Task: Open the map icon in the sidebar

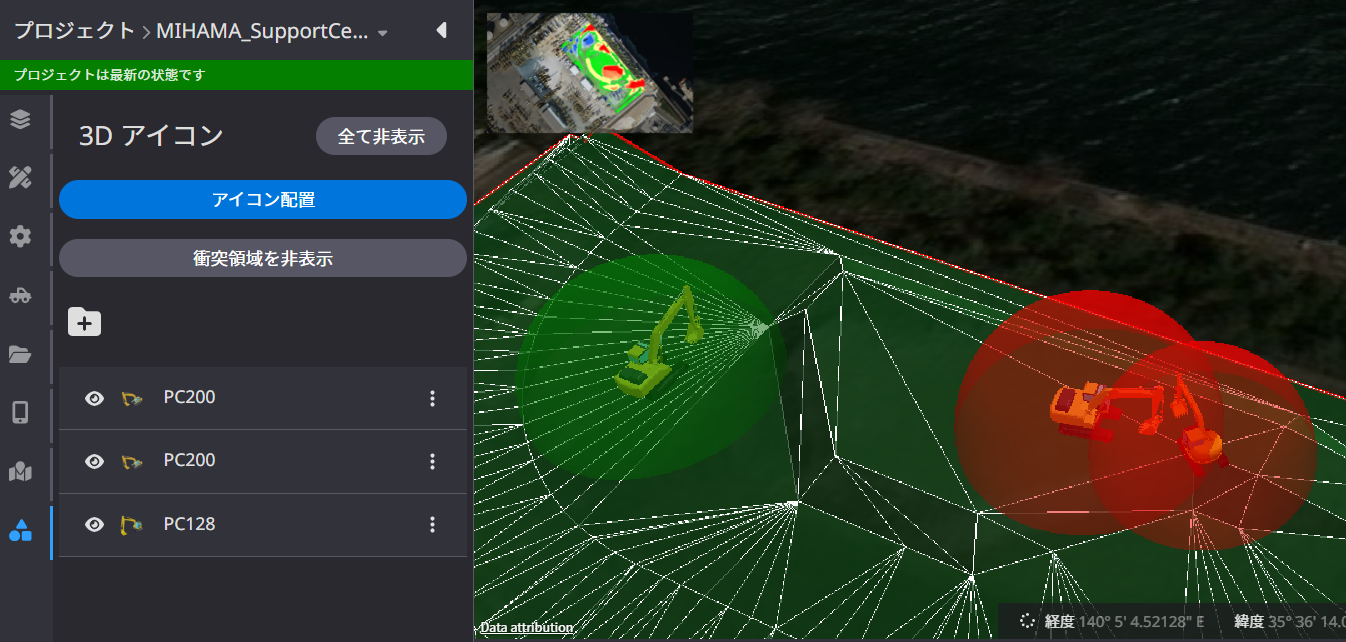Action: point(20,471)
